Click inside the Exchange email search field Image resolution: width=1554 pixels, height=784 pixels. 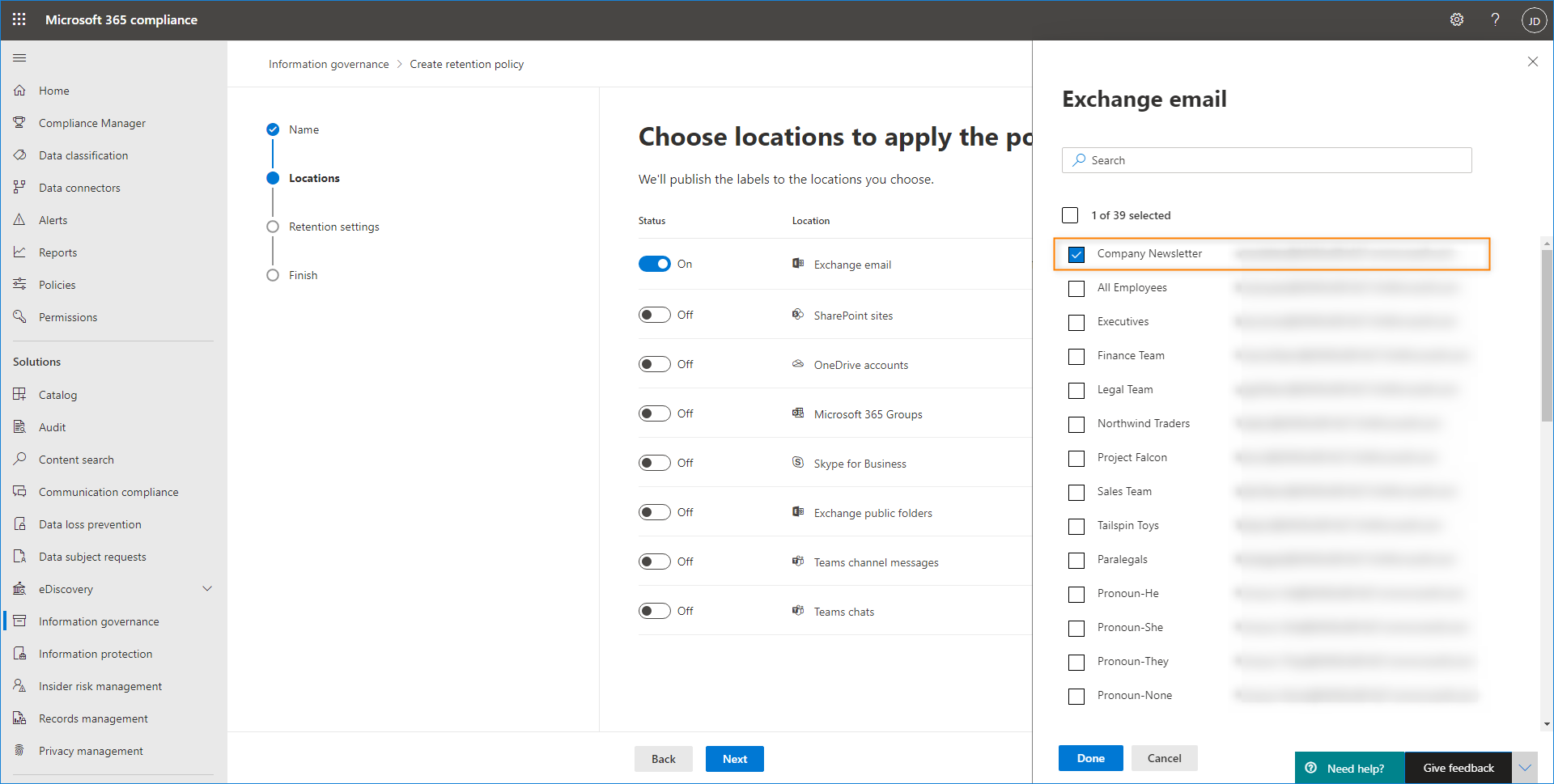point(1267,159)
